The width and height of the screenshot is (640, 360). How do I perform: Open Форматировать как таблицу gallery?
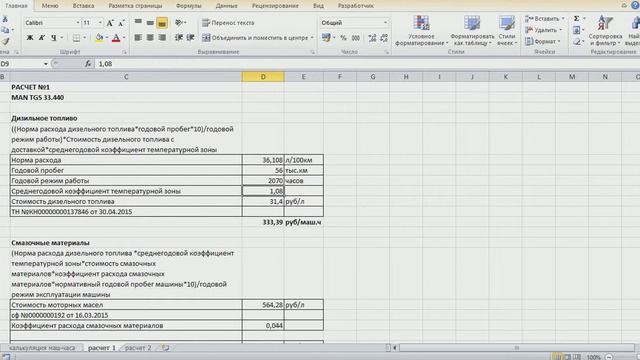472,31
